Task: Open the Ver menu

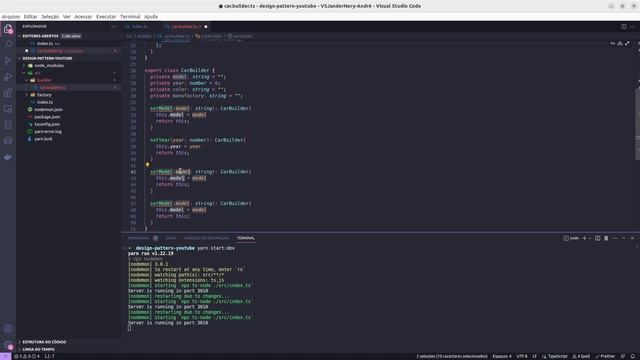Action: pos(67,17)
